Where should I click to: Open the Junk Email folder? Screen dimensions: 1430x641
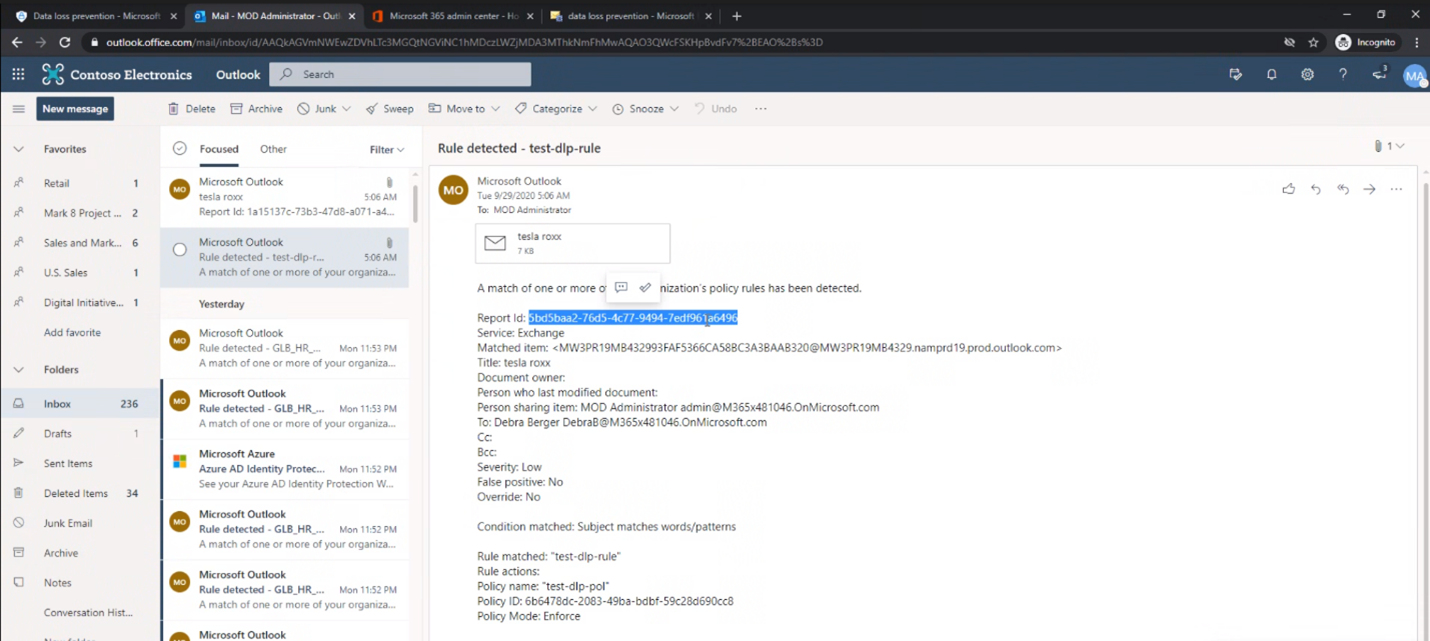[80, 523]
